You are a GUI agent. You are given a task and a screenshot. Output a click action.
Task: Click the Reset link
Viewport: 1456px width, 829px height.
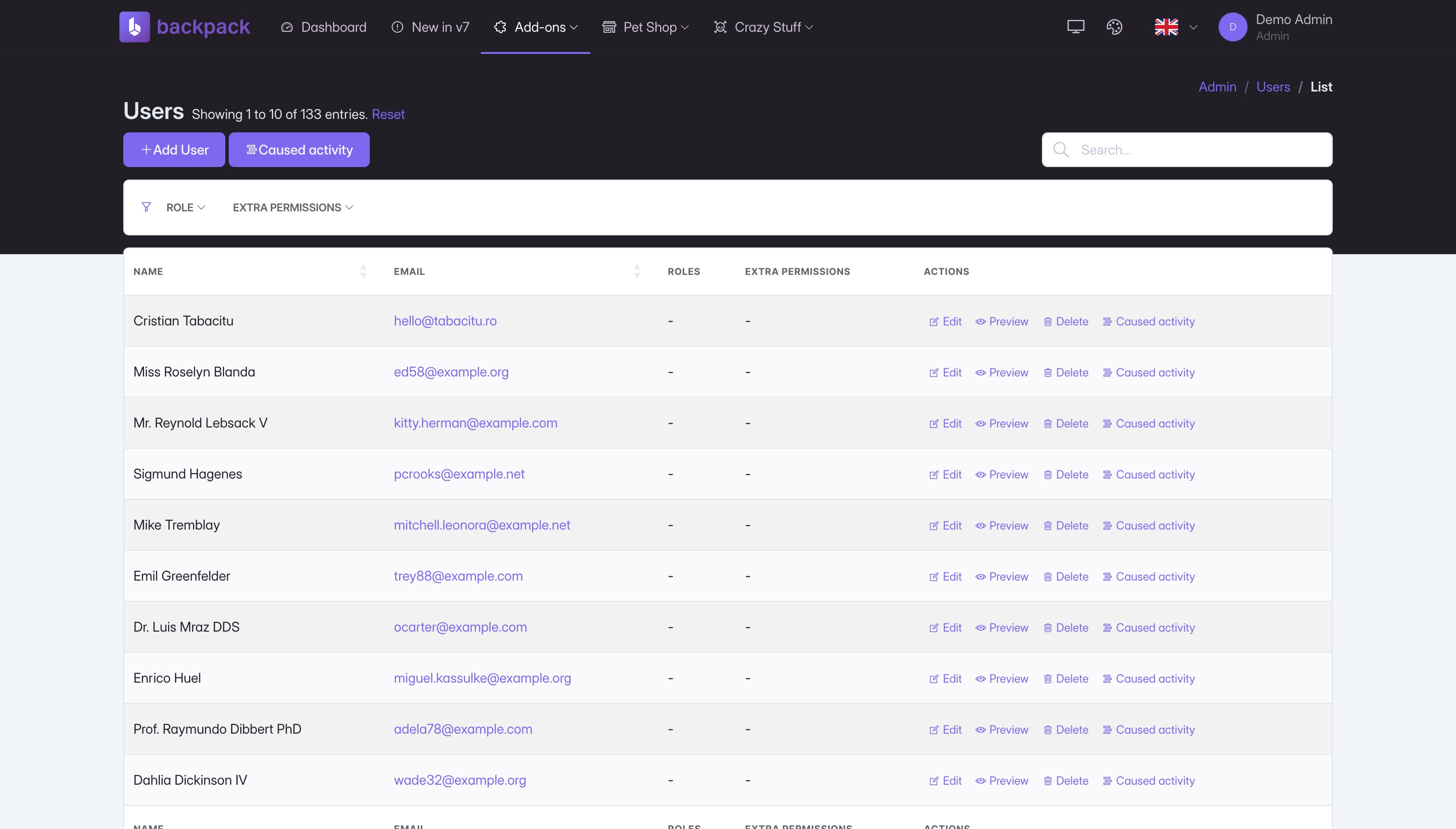click(x=388, y=114)
